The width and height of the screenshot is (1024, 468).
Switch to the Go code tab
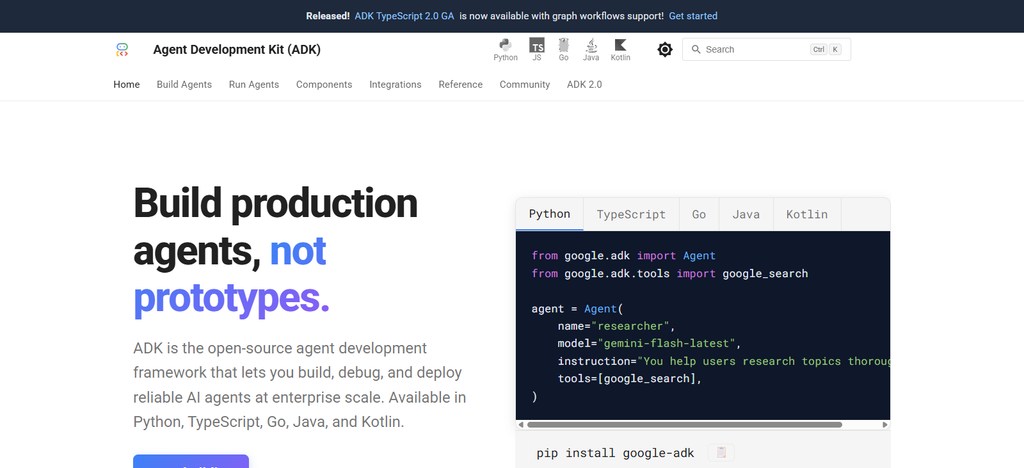pyautogui.click(x=699, y=214)
